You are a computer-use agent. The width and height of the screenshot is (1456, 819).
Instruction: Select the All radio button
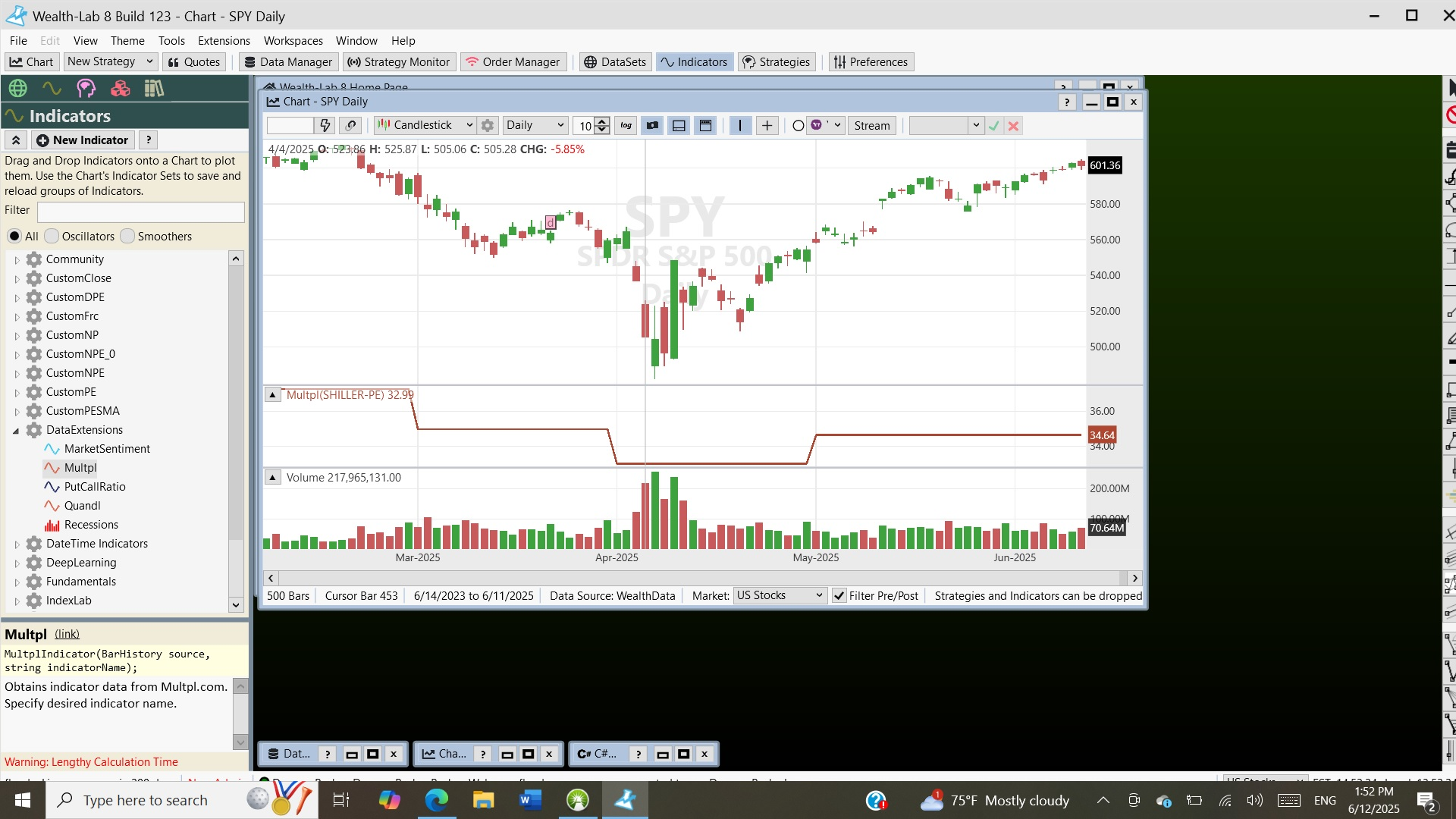pos(14,237)
